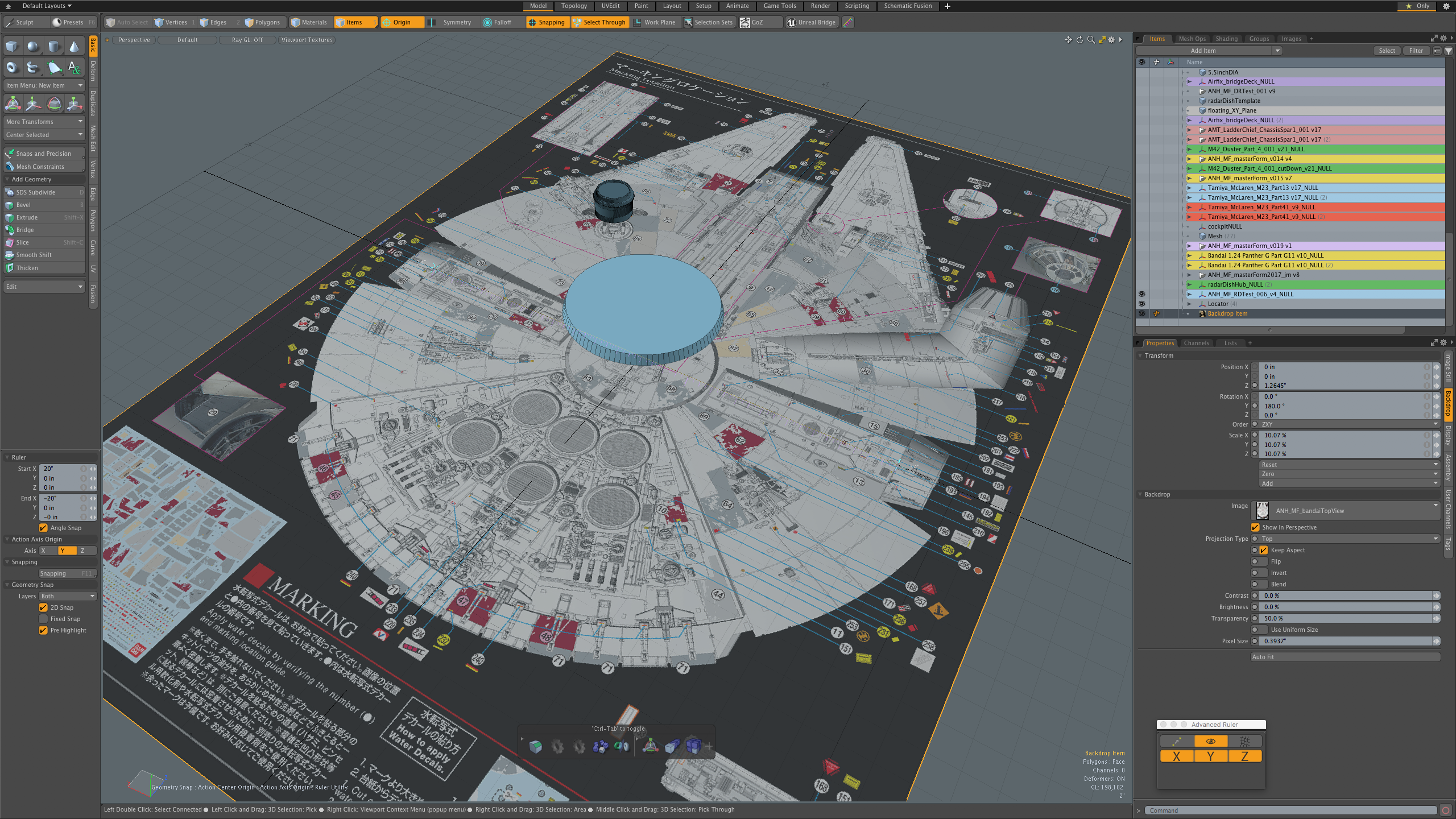
Task: Toggle Pre Highlight checkbox
Action: click(x=43, y=630)
